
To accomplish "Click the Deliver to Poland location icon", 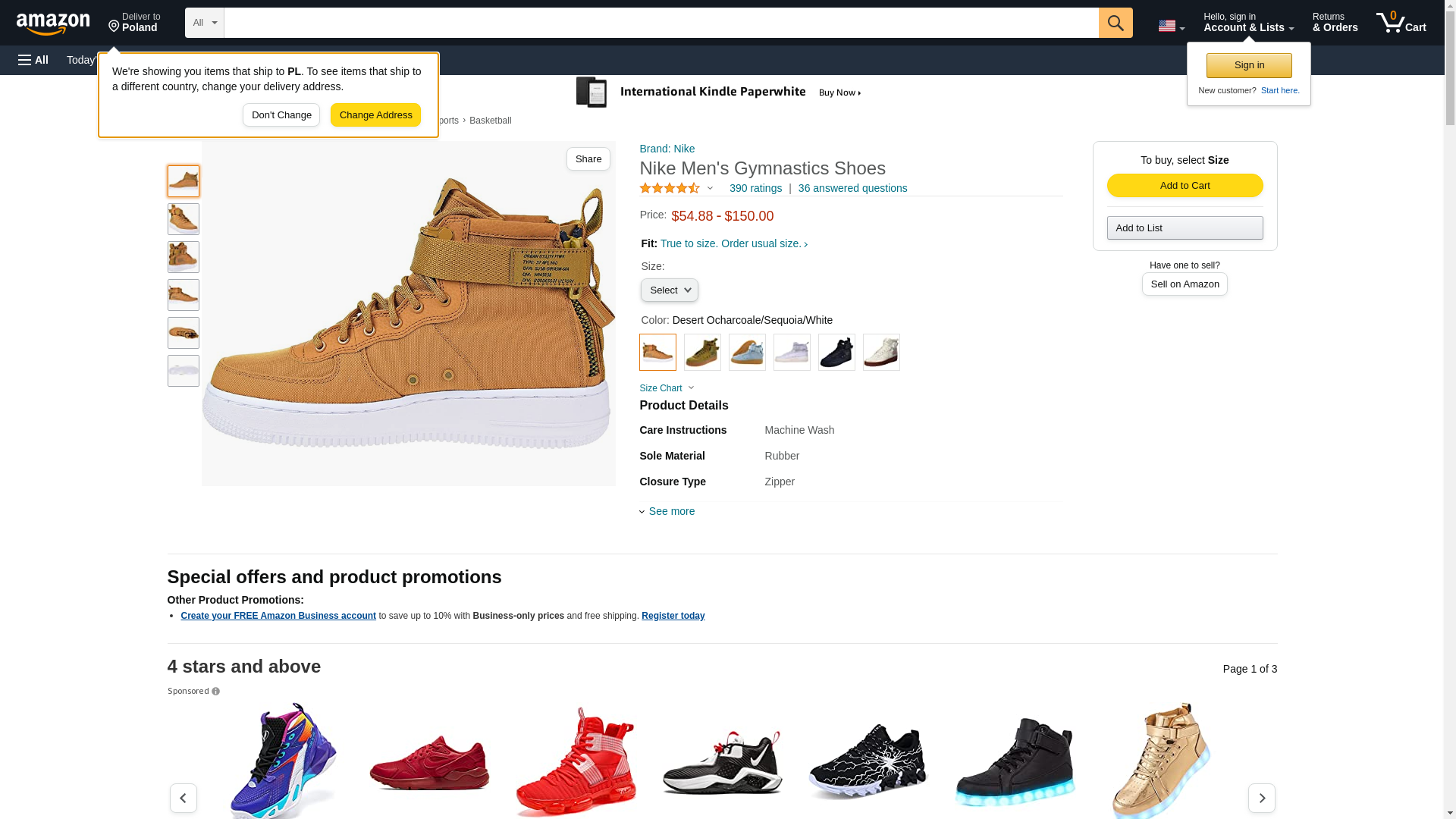I will [x=115, y=27].
